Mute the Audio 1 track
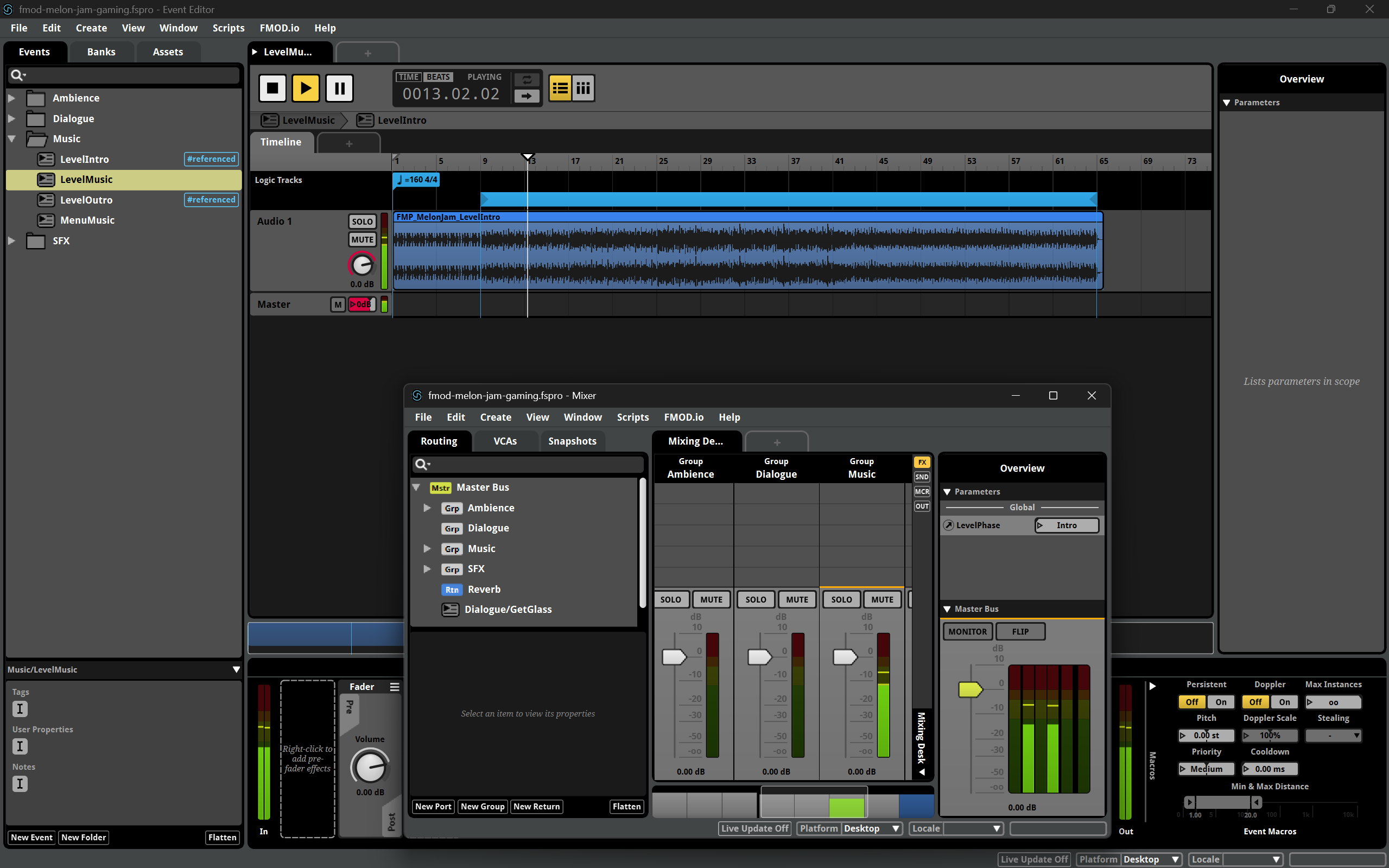 point(361,239)
